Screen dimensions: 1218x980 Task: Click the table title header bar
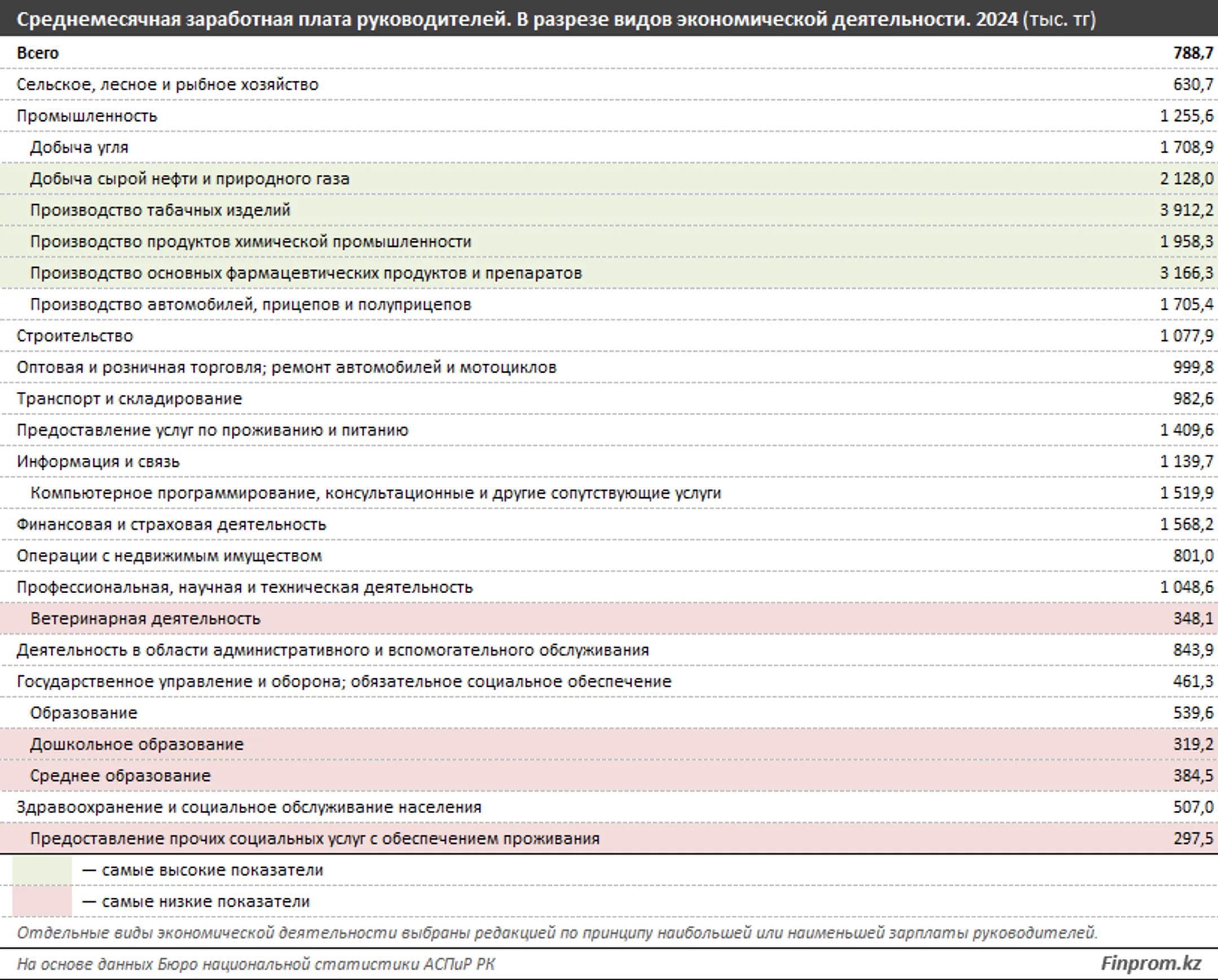556,20
